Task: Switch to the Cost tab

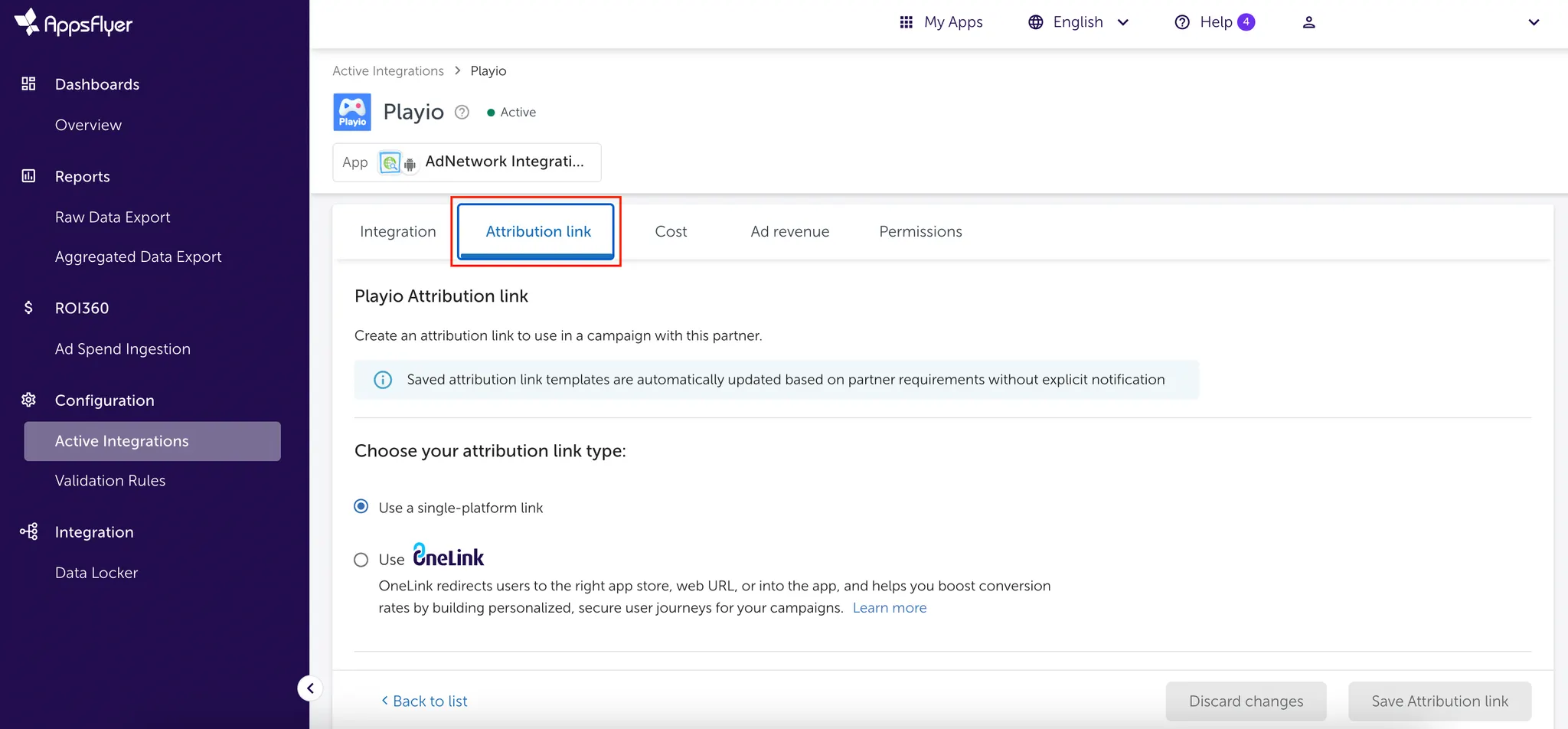Action: point(671,231)
